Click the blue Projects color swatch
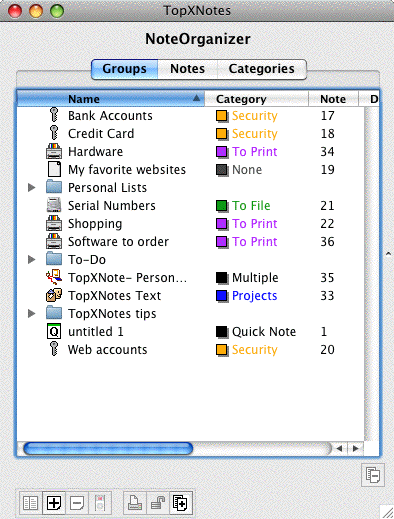394x519 pixels. [222, 296]
